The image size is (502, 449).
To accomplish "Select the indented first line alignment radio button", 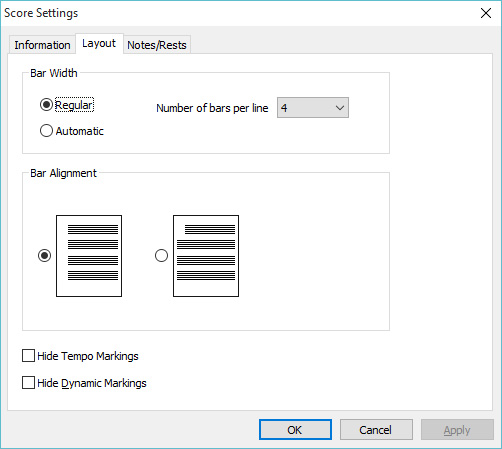I will (x=162, y=256).
